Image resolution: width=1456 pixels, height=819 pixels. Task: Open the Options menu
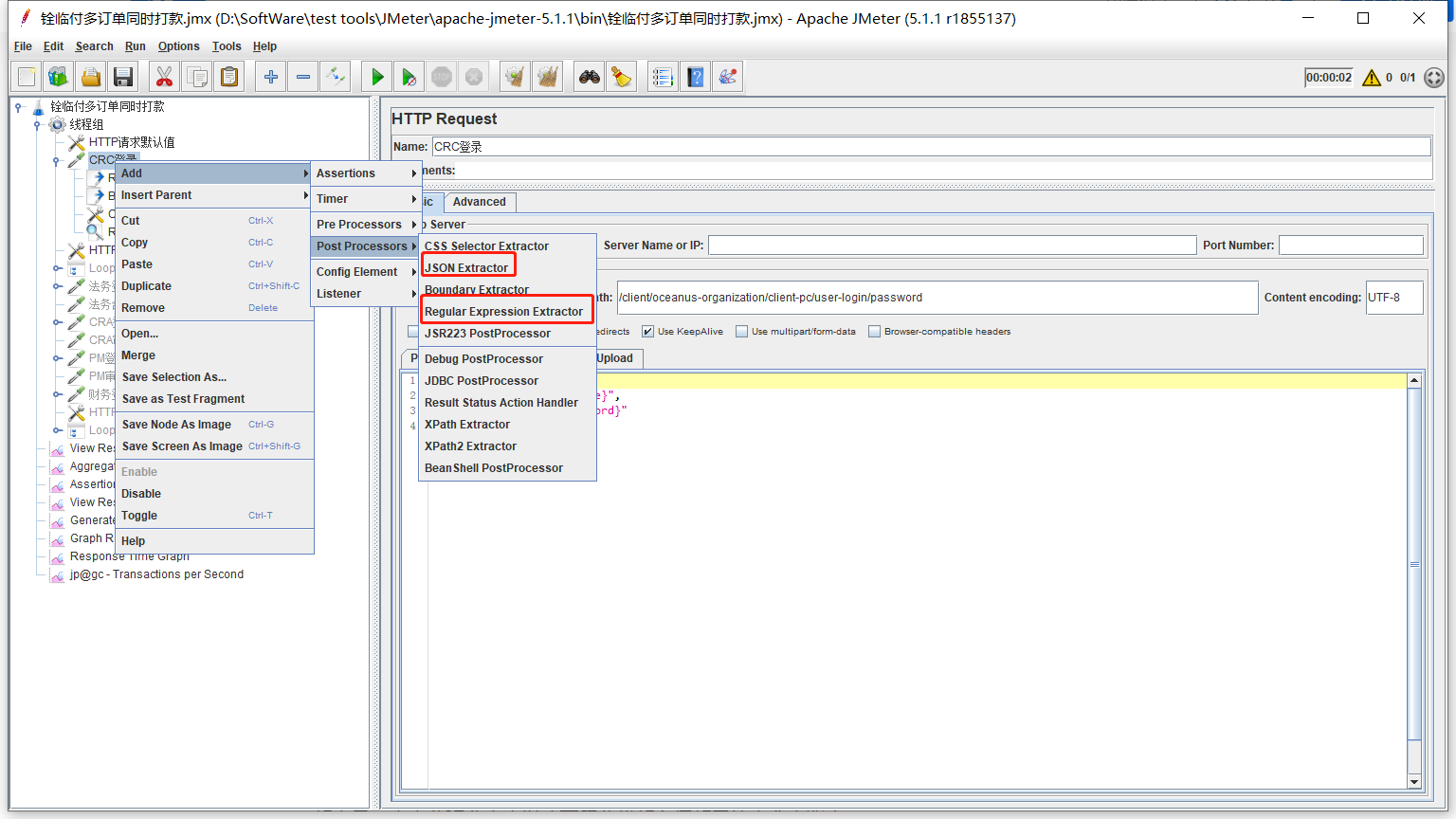[x=179, y=46]
